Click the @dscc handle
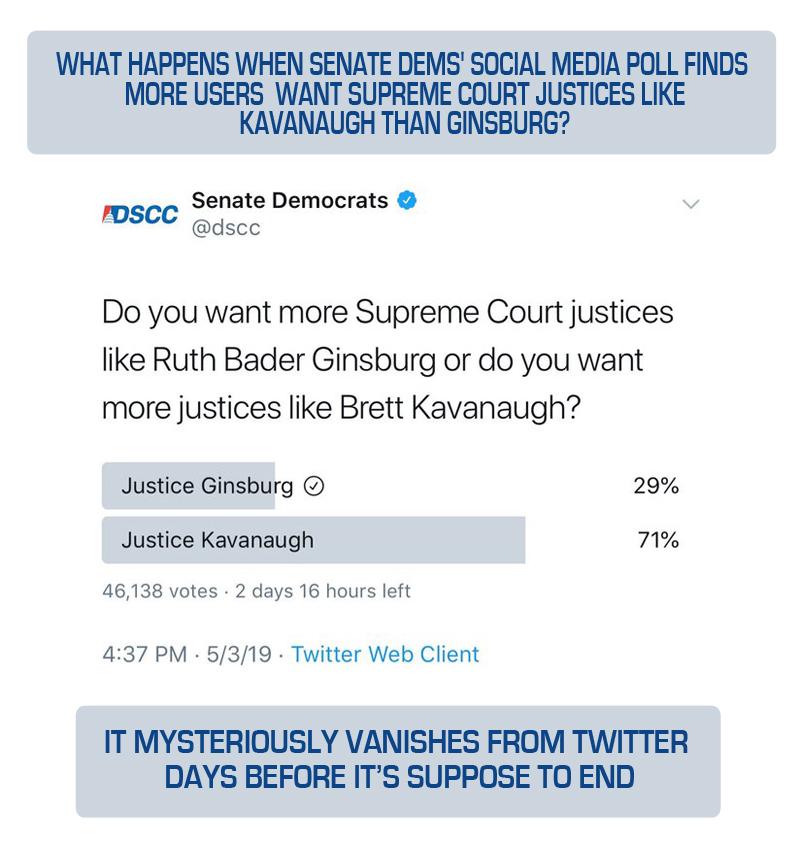Screen dimensions: 800x847 tap(226, 228)
